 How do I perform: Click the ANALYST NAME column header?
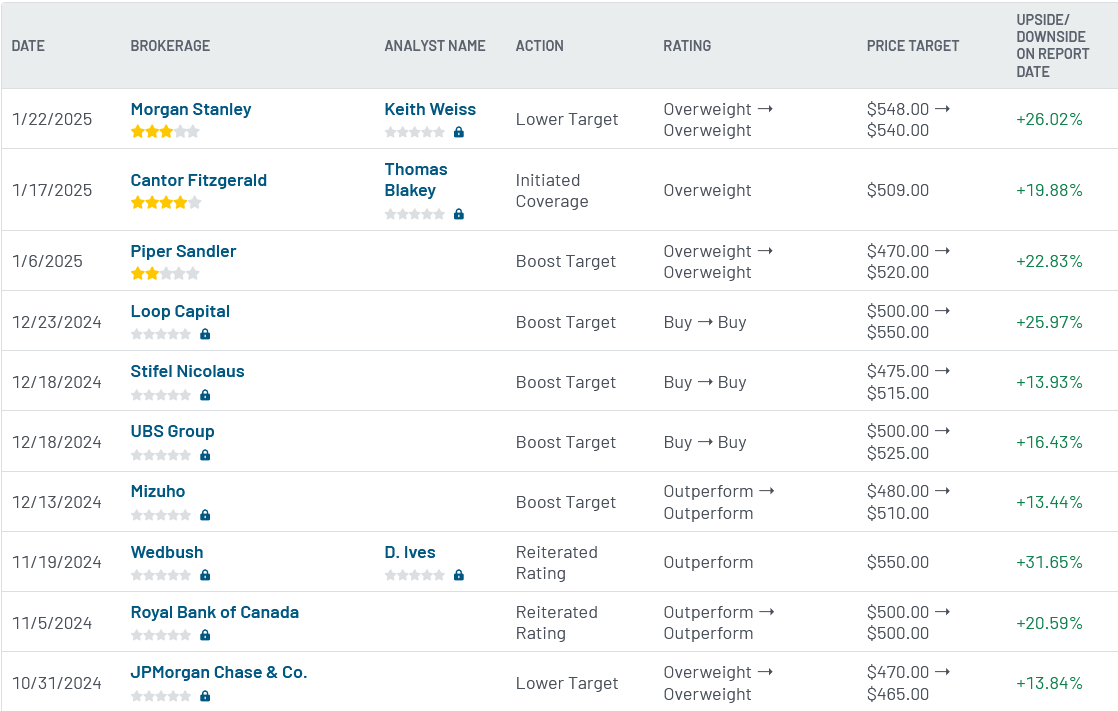point(435,46)
